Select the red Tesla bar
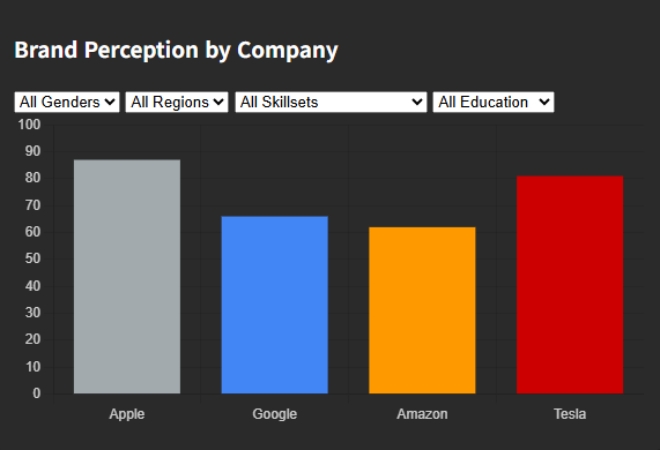 (x=570, y=285)
